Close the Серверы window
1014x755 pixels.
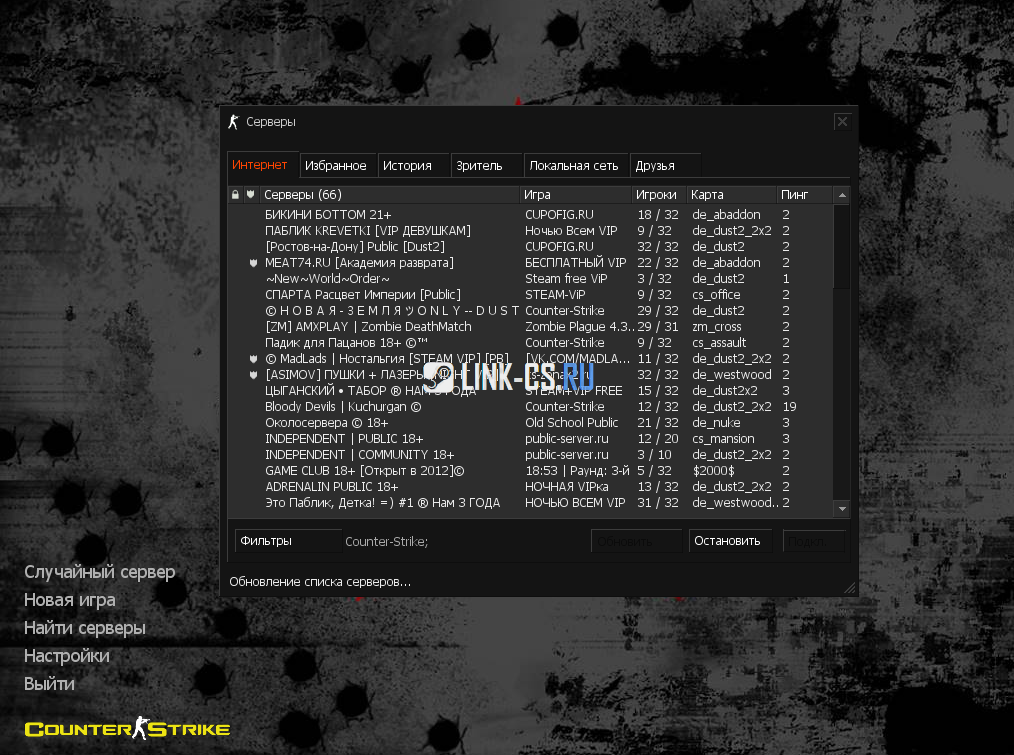click(x=842, y=122)
